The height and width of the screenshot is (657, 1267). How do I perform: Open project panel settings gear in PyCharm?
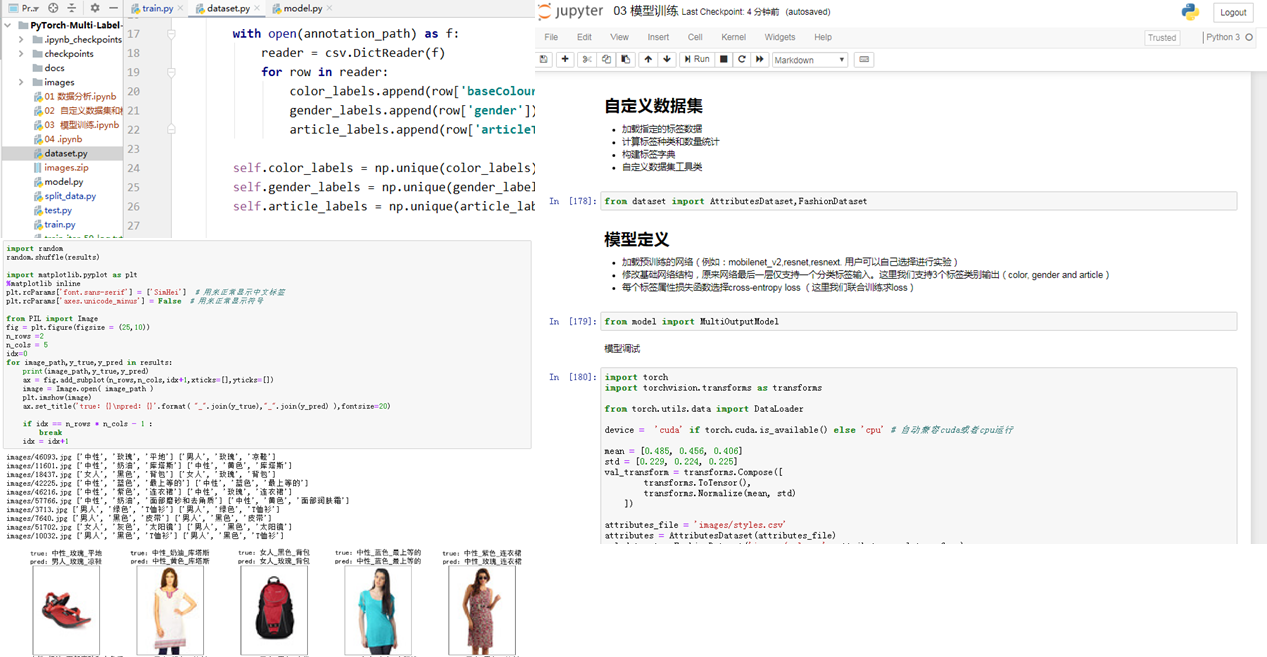(x=95, y=8)
